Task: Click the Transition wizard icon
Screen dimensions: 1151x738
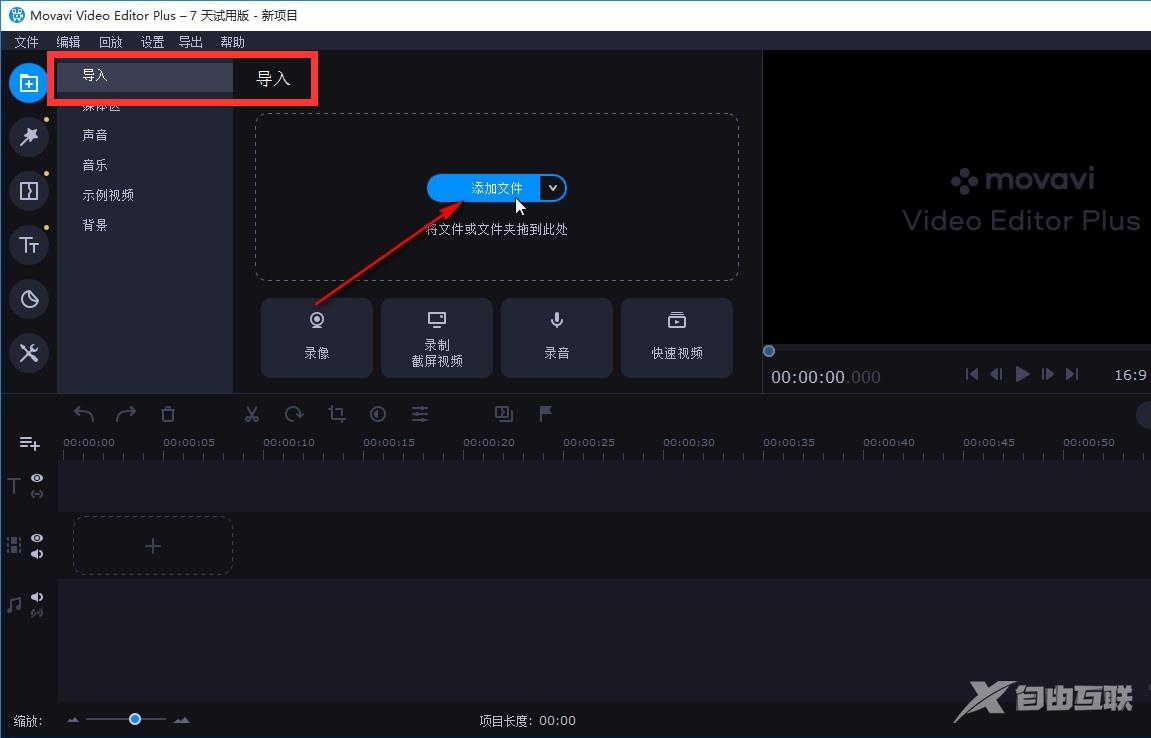Action: pyautogui.click(x=504, y=414)
